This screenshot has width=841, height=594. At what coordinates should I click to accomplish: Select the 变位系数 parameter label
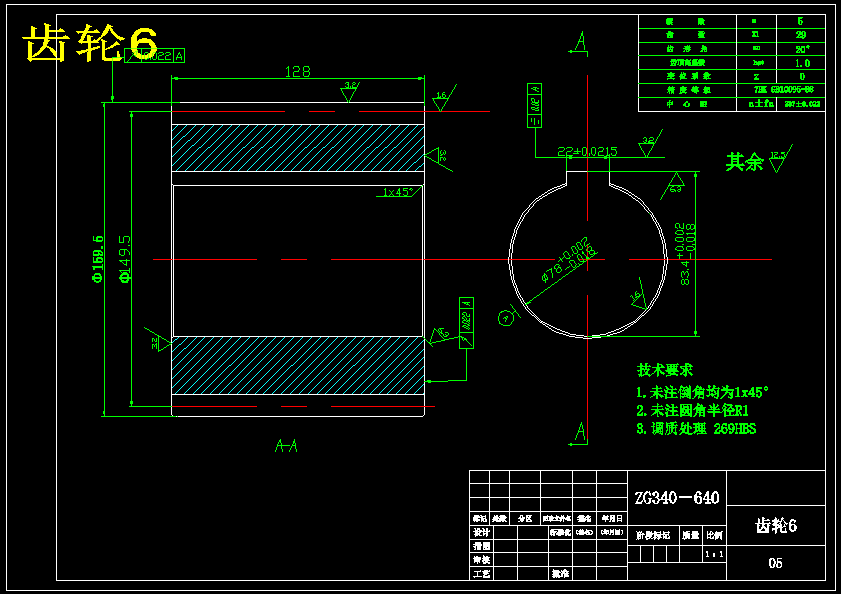[x=687, y=76]
